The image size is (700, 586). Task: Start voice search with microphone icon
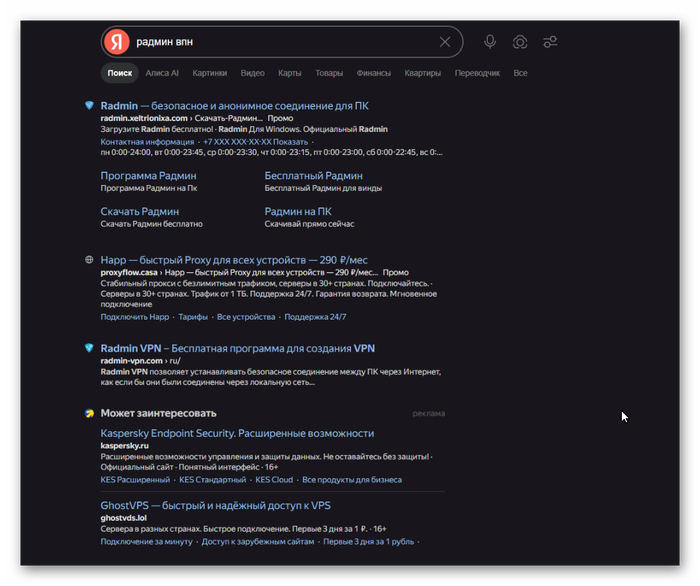coord(490,42)
